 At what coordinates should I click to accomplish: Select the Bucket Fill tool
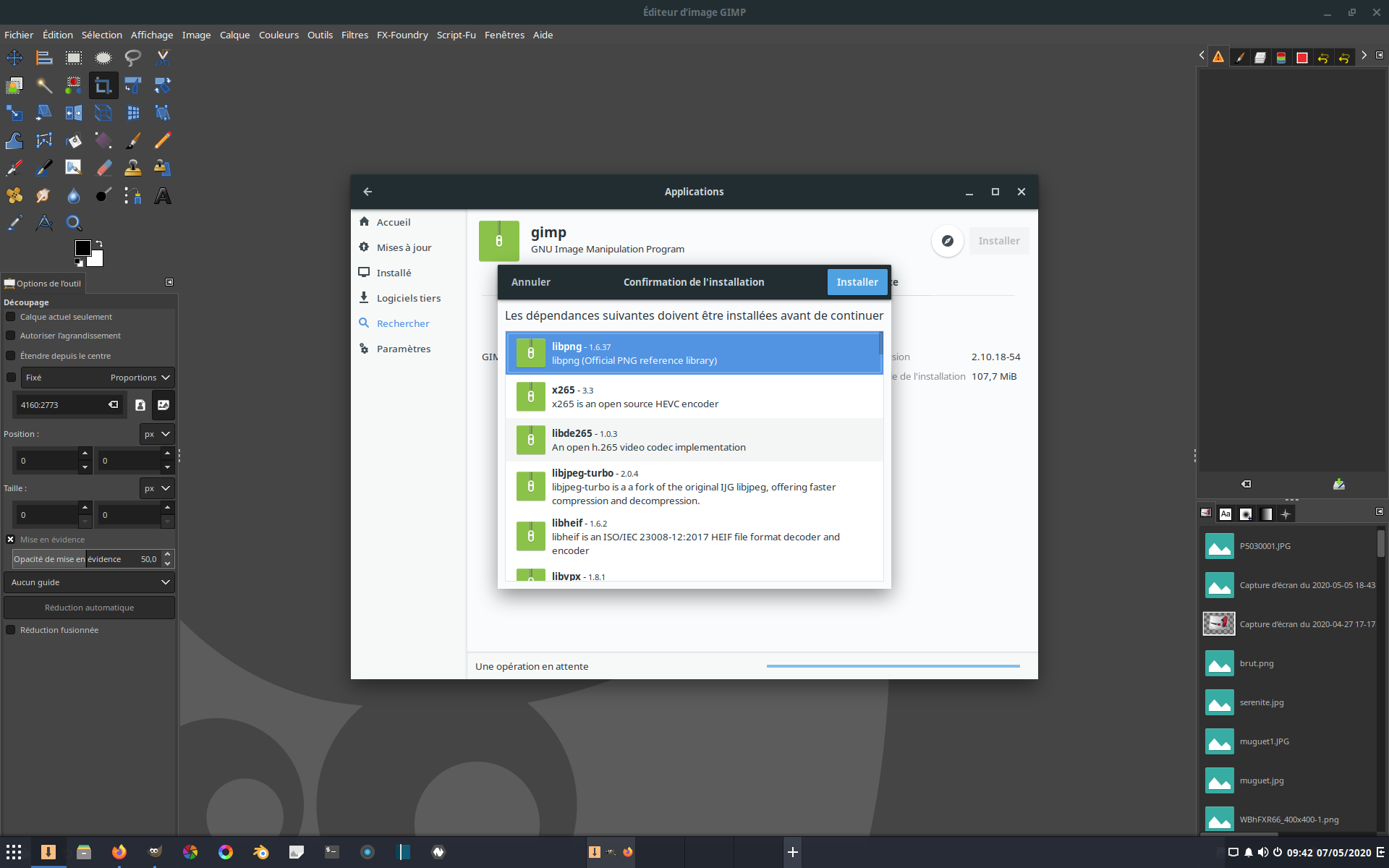tap(74, 141)
